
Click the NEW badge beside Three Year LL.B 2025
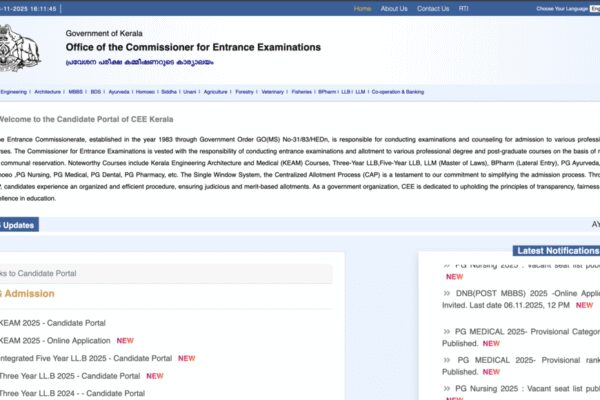pos(155,376)
